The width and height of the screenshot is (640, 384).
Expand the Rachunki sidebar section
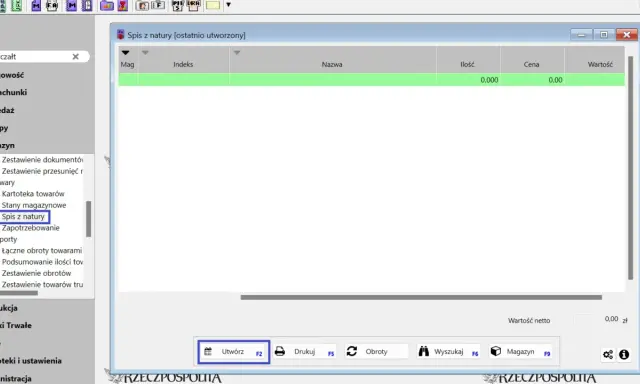pos(13,93)
